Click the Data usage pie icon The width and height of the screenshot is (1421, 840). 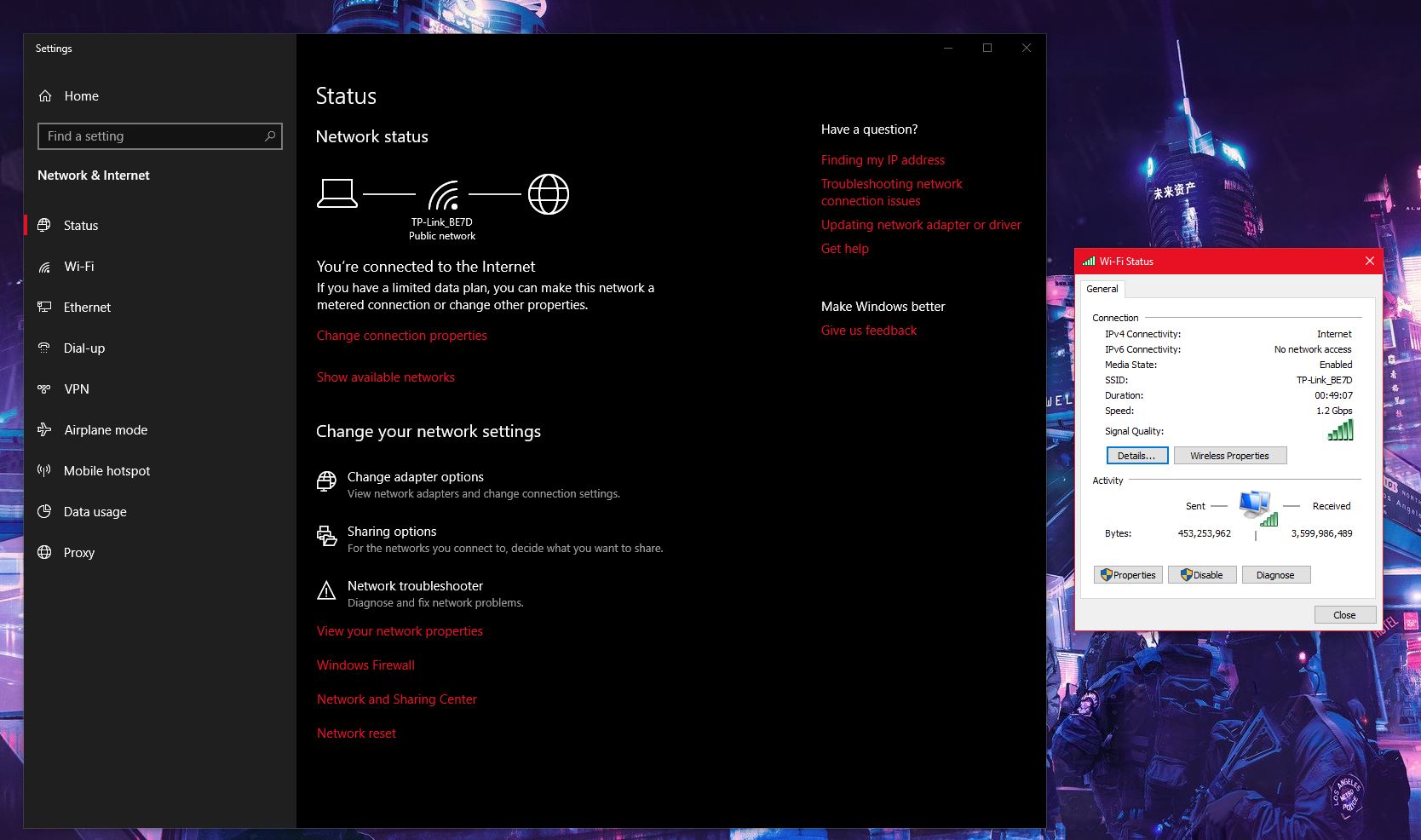click(44, 512)
